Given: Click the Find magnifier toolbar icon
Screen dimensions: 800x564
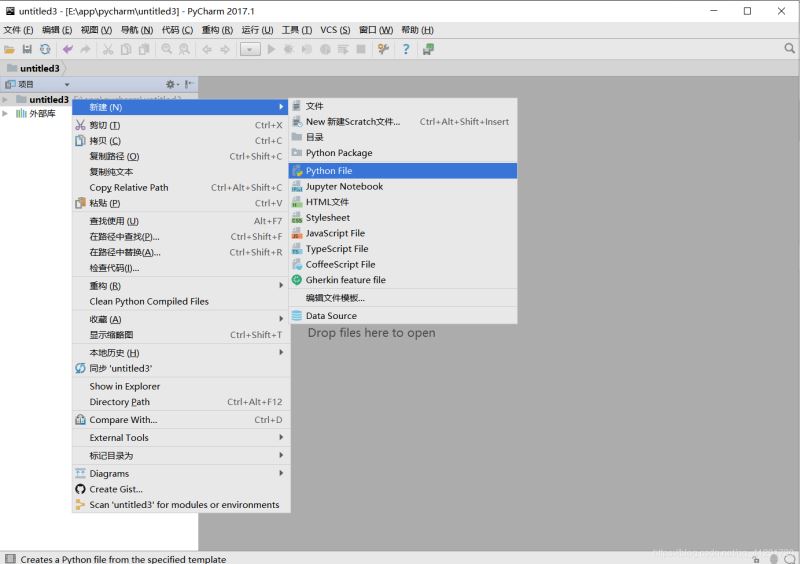Looking at the screenshot, I should (166, 50).
